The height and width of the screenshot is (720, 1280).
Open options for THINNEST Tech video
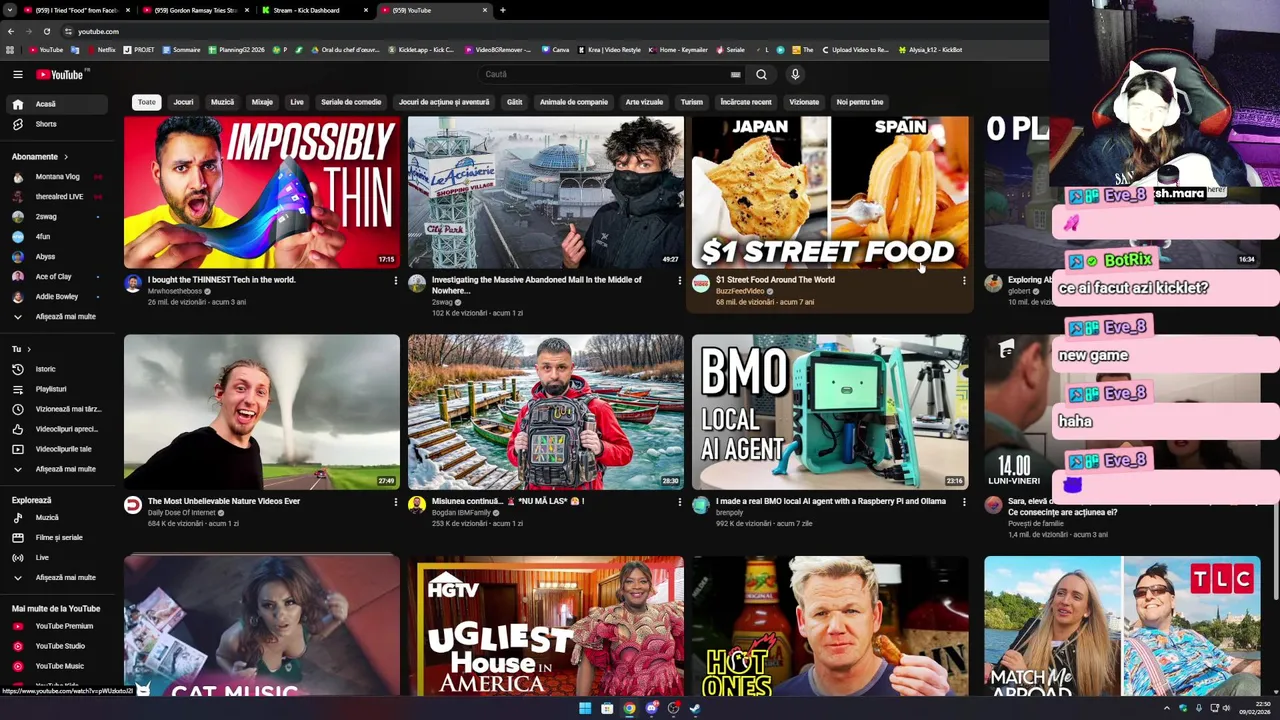[x=396, y=281]
